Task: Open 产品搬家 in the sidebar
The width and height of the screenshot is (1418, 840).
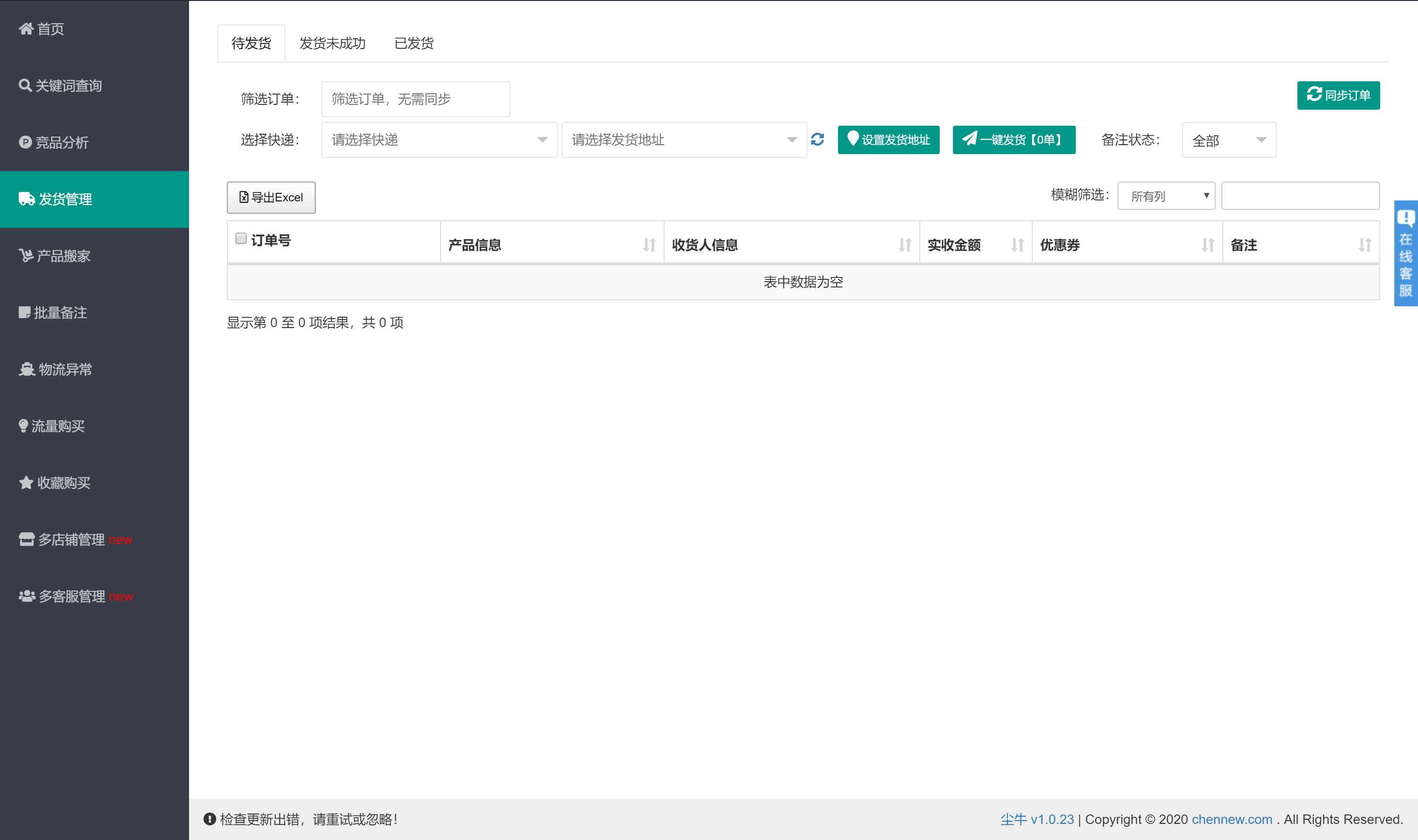Action: pos(95,255)
